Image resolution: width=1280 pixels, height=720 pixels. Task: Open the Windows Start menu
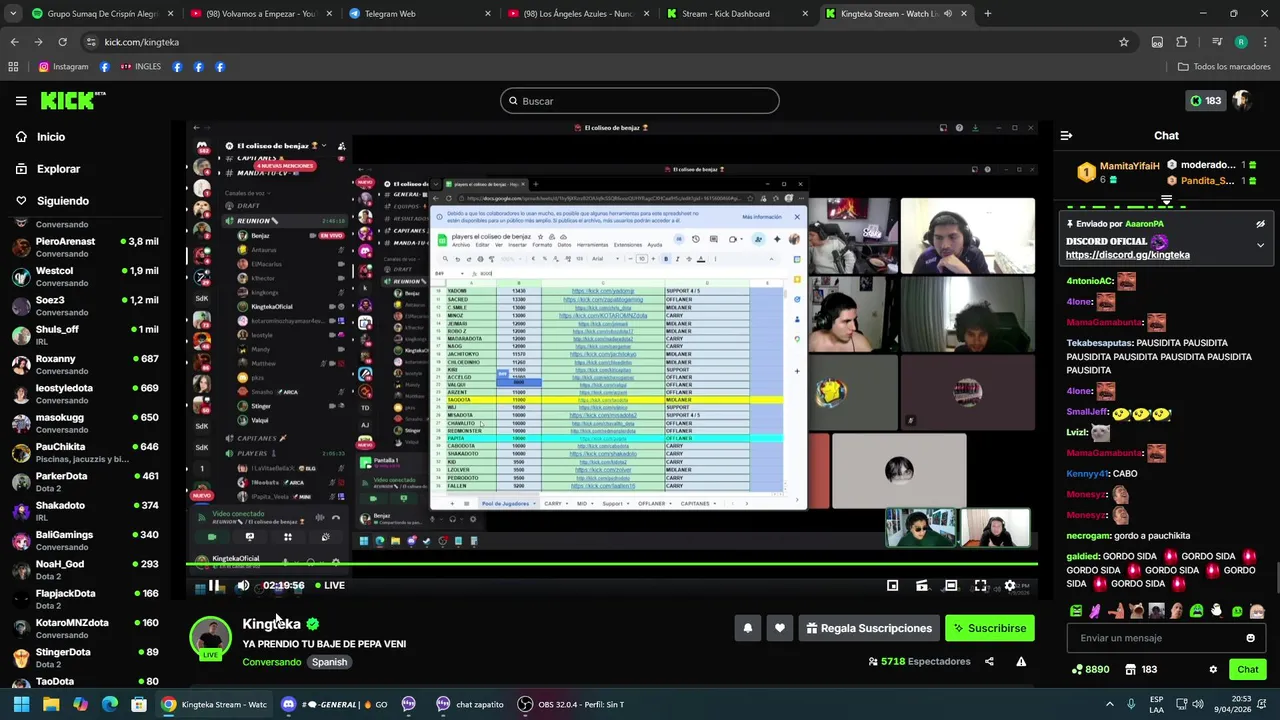click(x=21, y=704)
